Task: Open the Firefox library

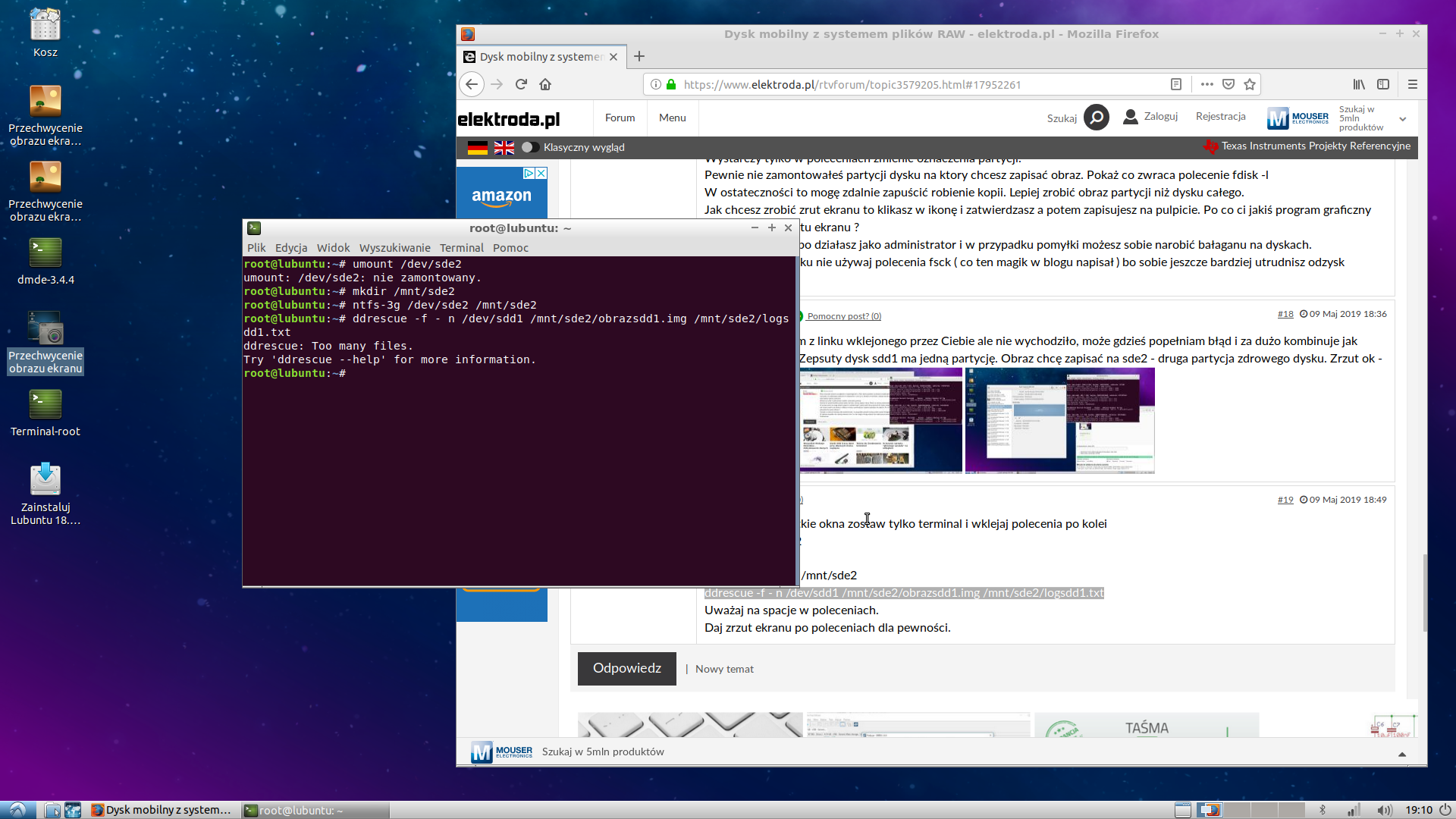Action: 1359,84
